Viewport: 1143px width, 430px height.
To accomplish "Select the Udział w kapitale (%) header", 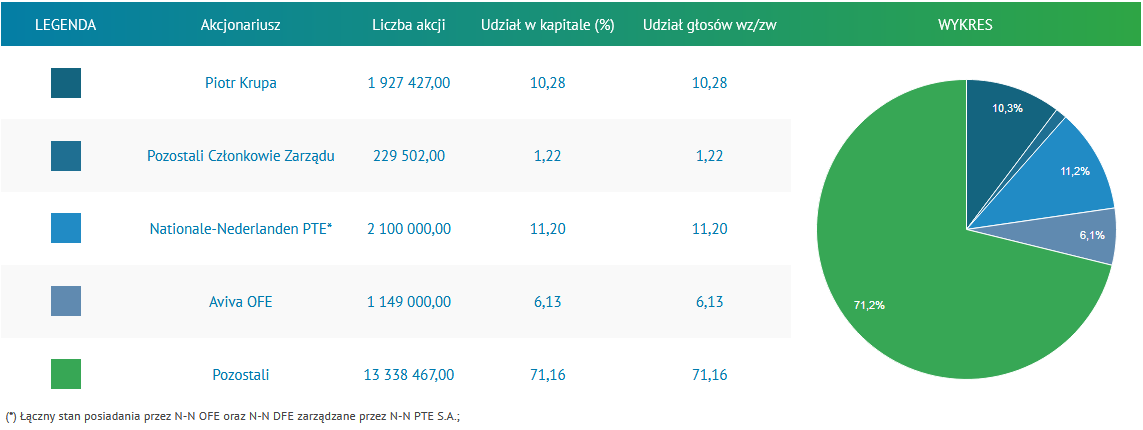I will point(547,25).
